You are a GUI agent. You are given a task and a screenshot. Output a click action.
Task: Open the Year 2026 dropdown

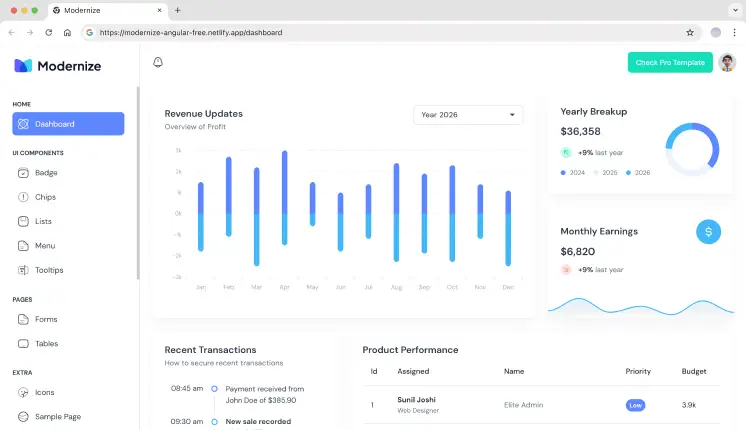(468, 115)
